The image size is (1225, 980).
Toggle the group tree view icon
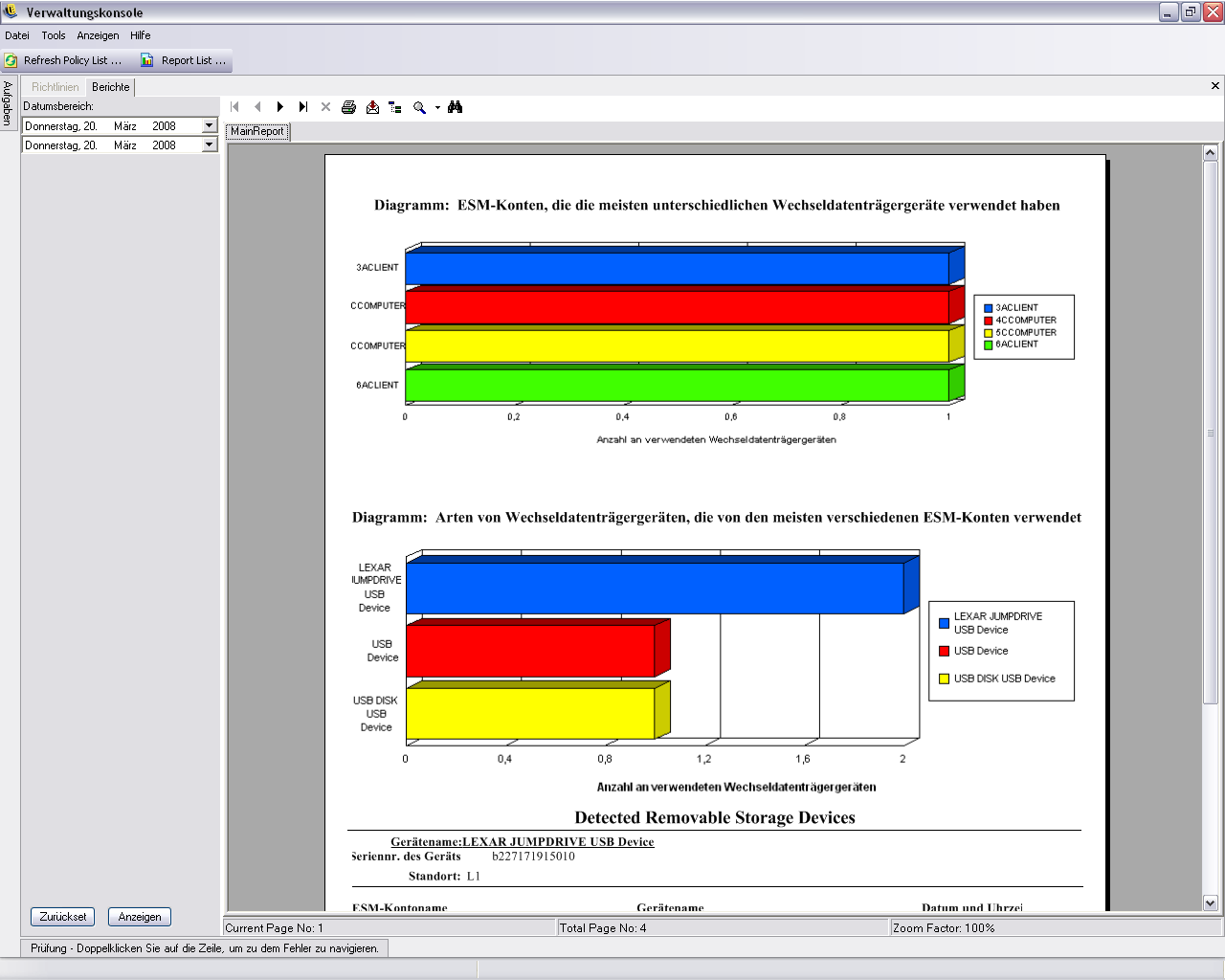(x=395, y=107)
